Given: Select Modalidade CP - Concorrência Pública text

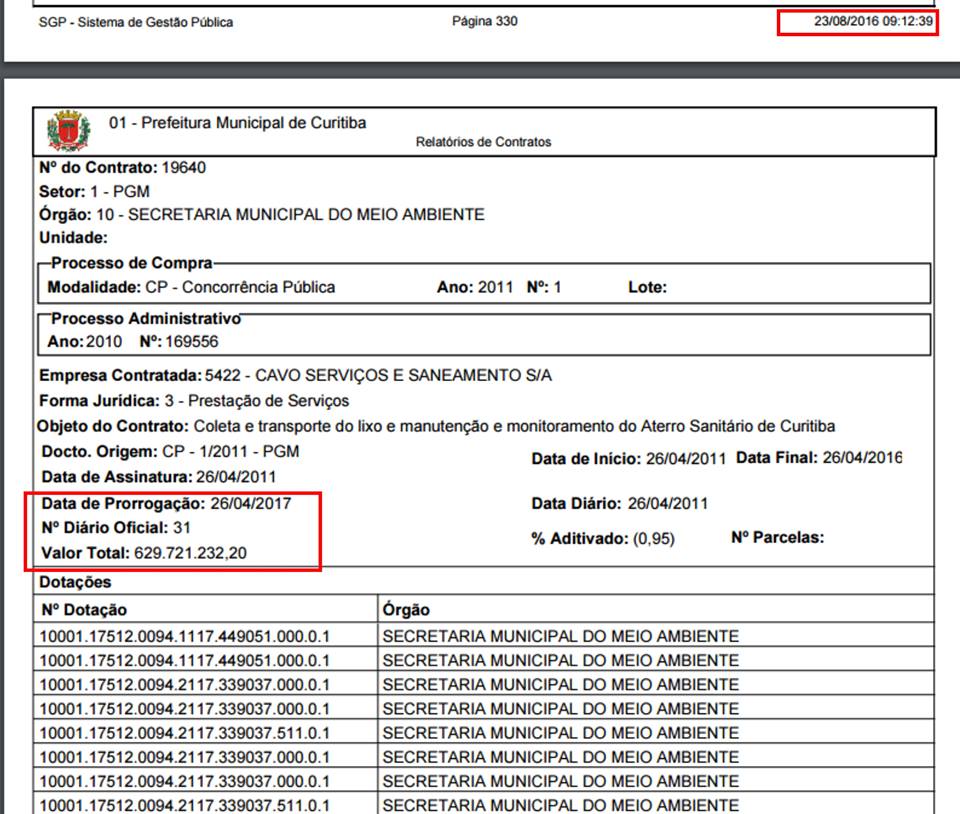Looking at the screenshot, I should click(192, 287).
